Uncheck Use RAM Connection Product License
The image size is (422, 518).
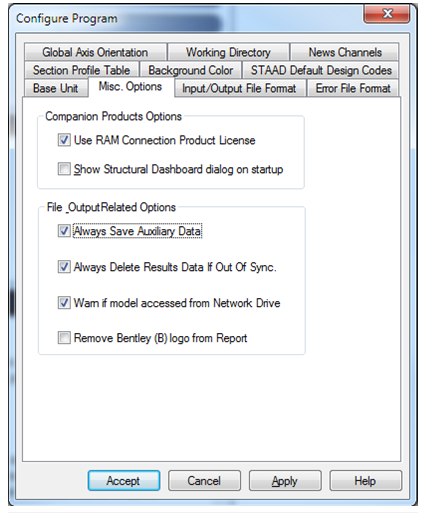coord(64,140)
